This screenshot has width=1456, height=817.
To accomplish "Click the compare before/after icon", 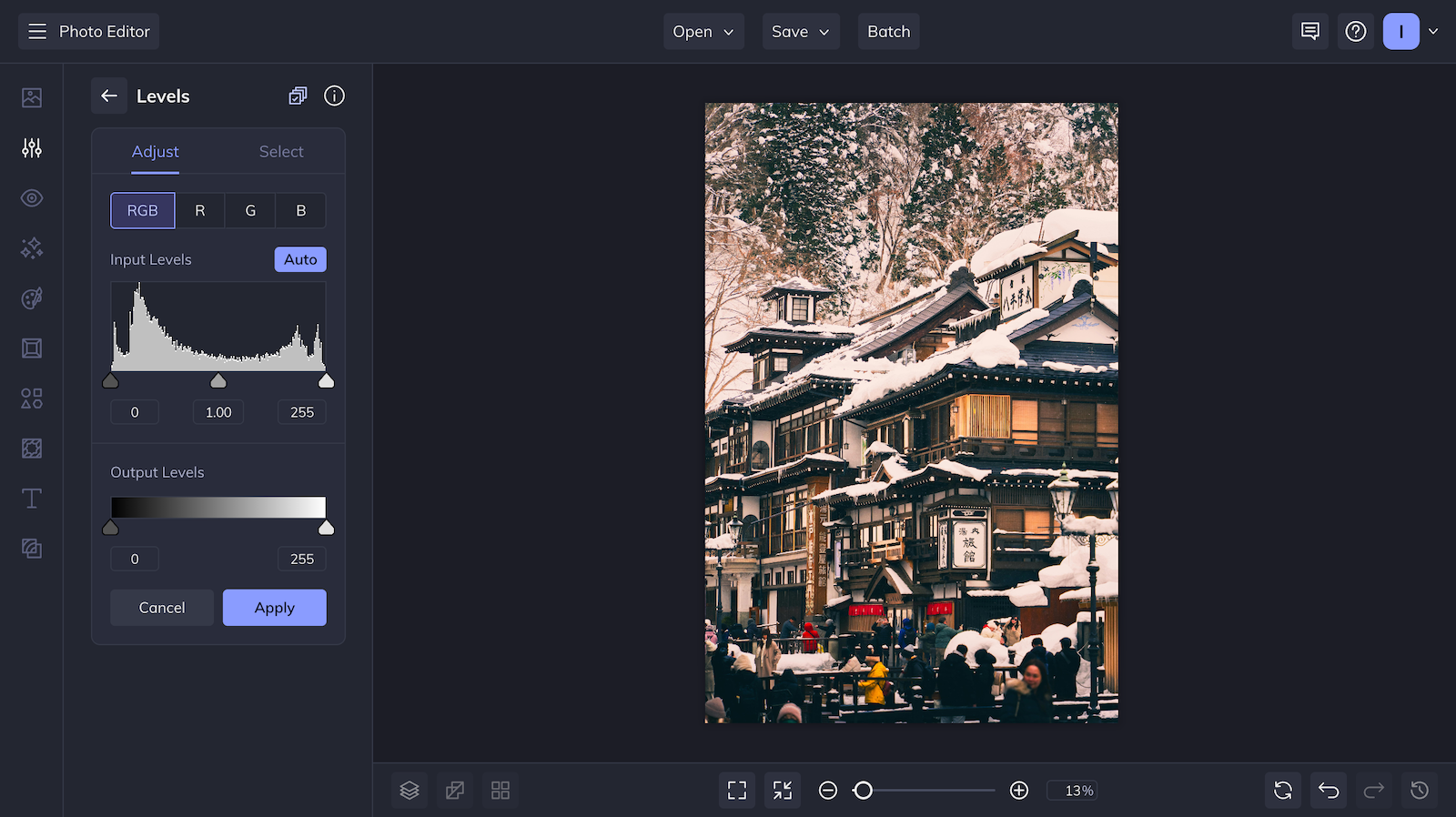I will (455, 791).
